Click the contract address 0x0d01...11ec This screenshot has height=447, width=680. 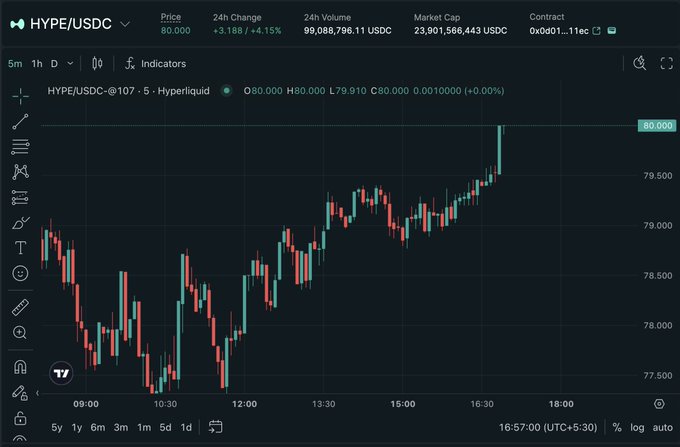[559, 31]
